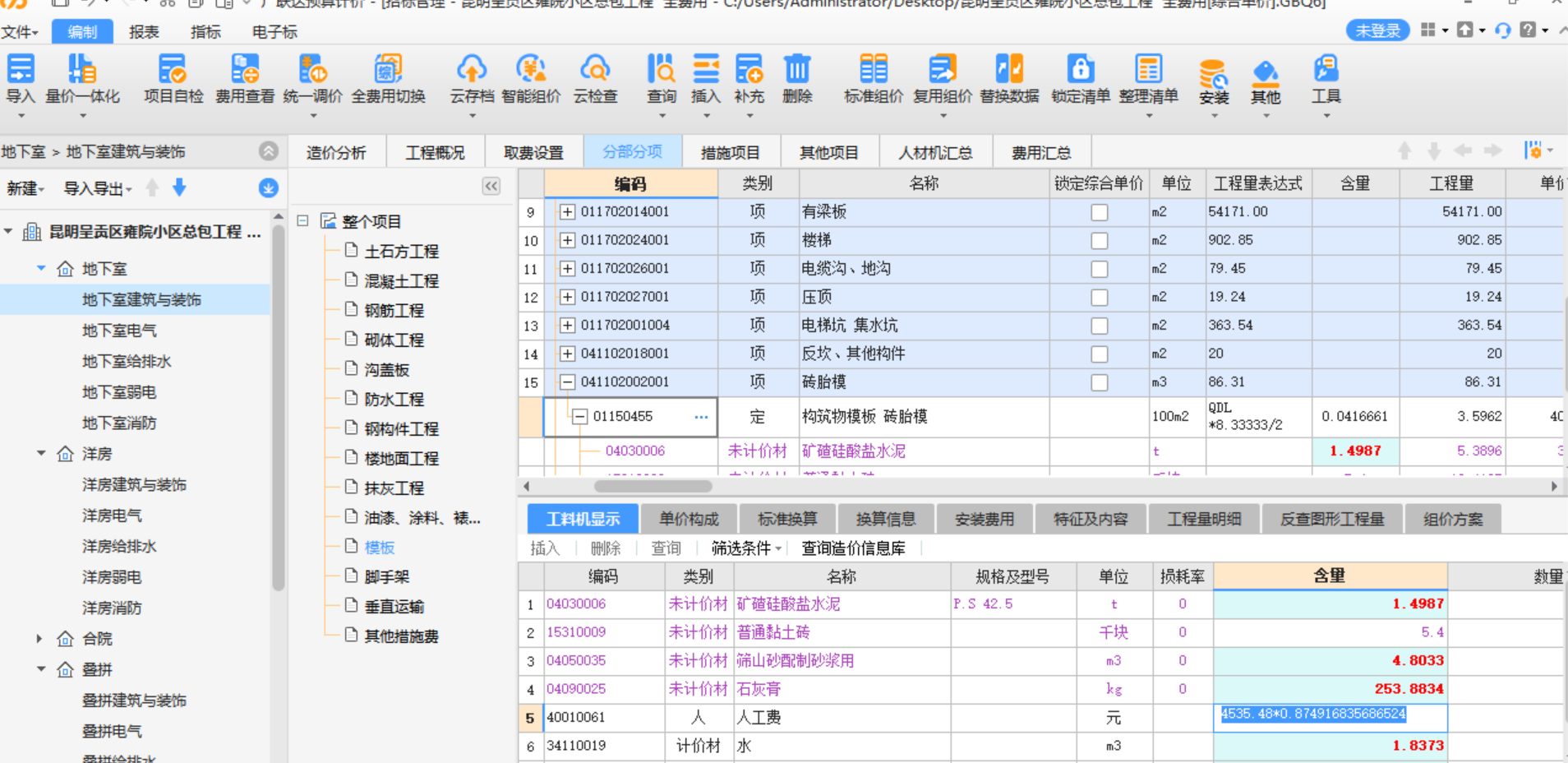This screenshot has height=763, width=1568.
Task: Click the 插入 button in lower panel
Action: coord(544,548)
